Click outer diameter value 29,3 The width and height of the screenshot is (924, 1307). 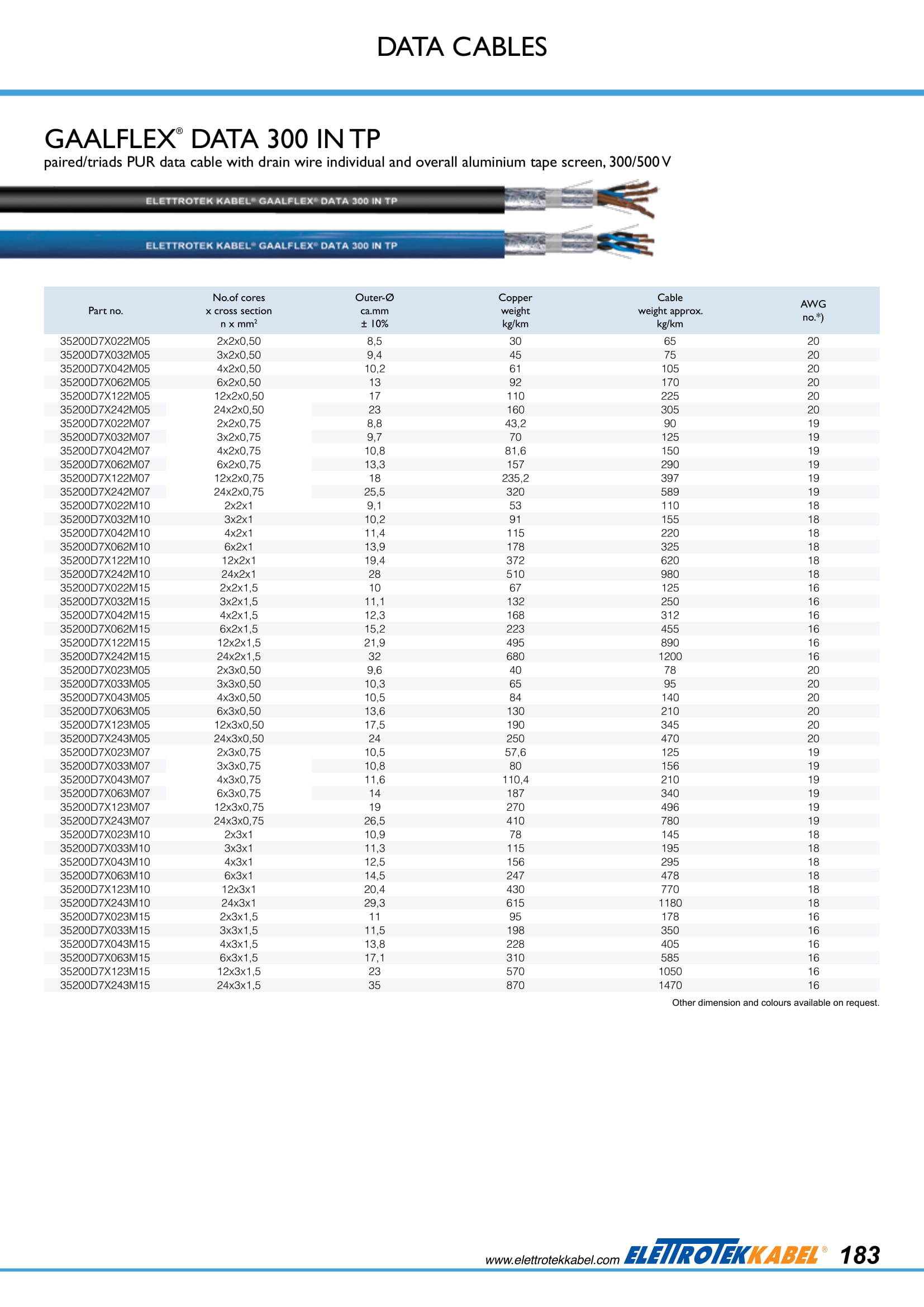(374, 903)
